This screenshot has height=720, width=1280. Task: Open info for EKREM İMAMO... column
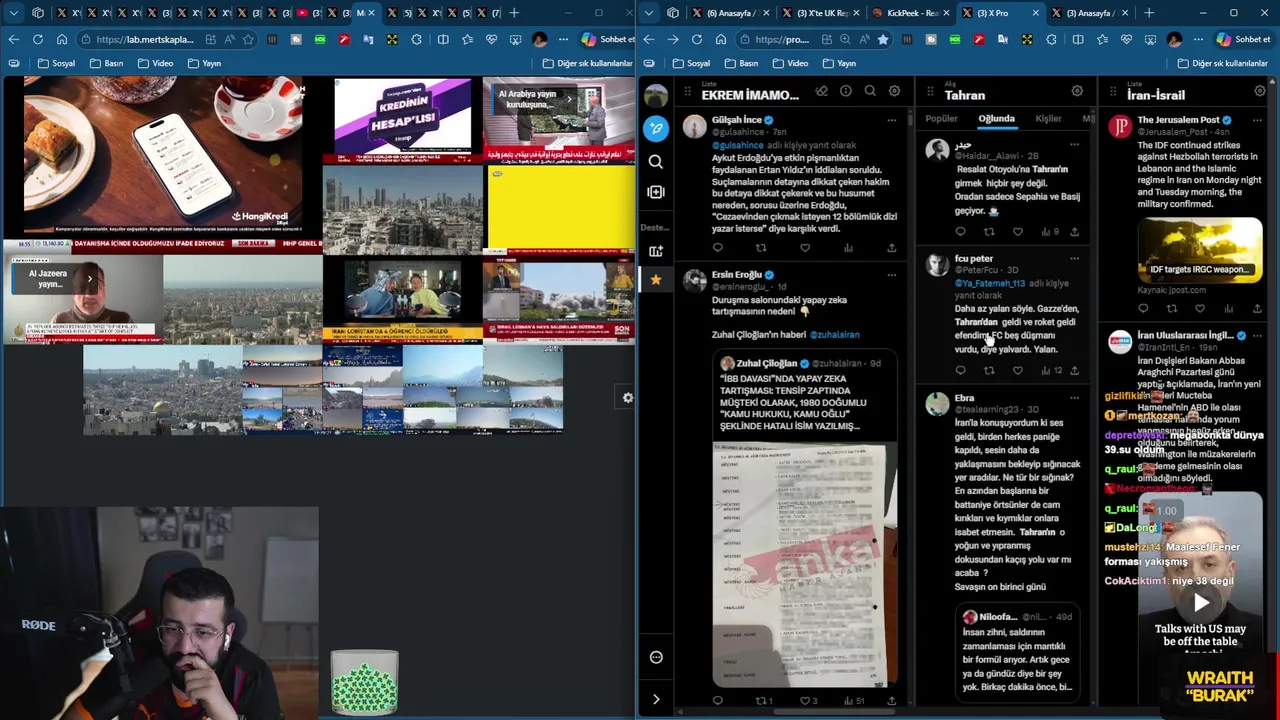[846, 91]
